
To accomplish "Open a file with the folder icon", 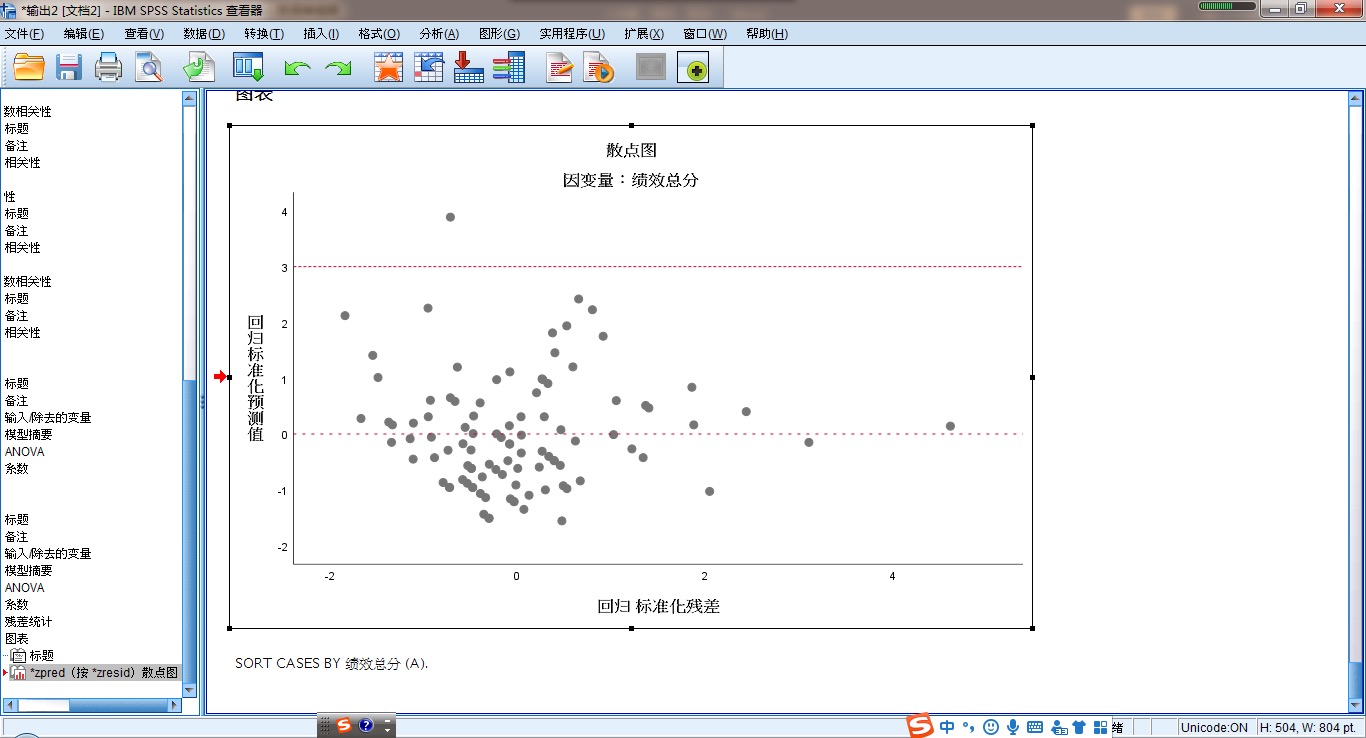I will tap(29, 67).
